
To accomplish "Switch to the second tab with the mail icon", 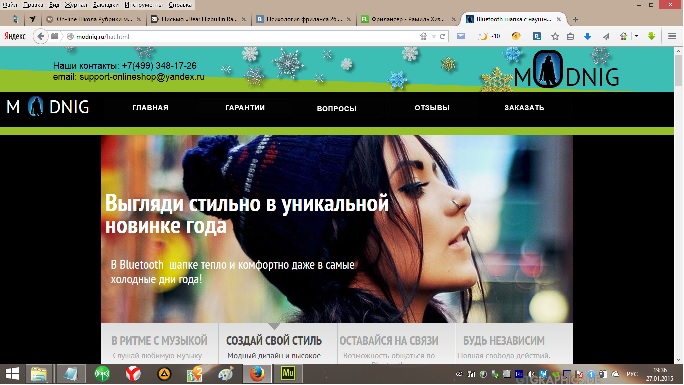I will coord(198,19).
